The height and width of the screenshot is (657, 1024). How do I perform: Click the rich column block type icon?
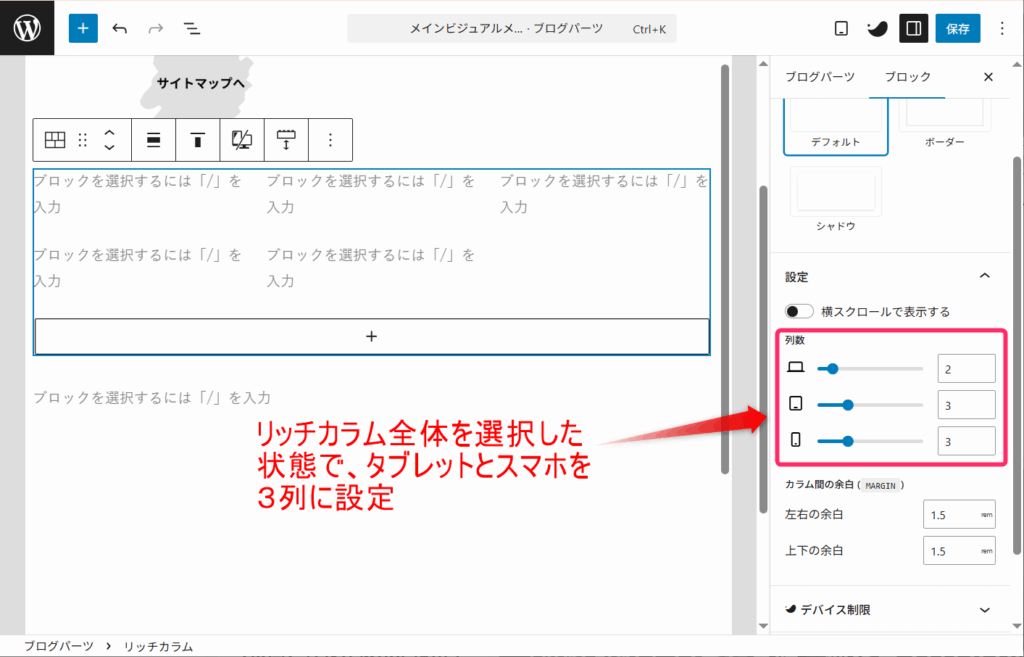pyautogui.click(x=55, y=140)
